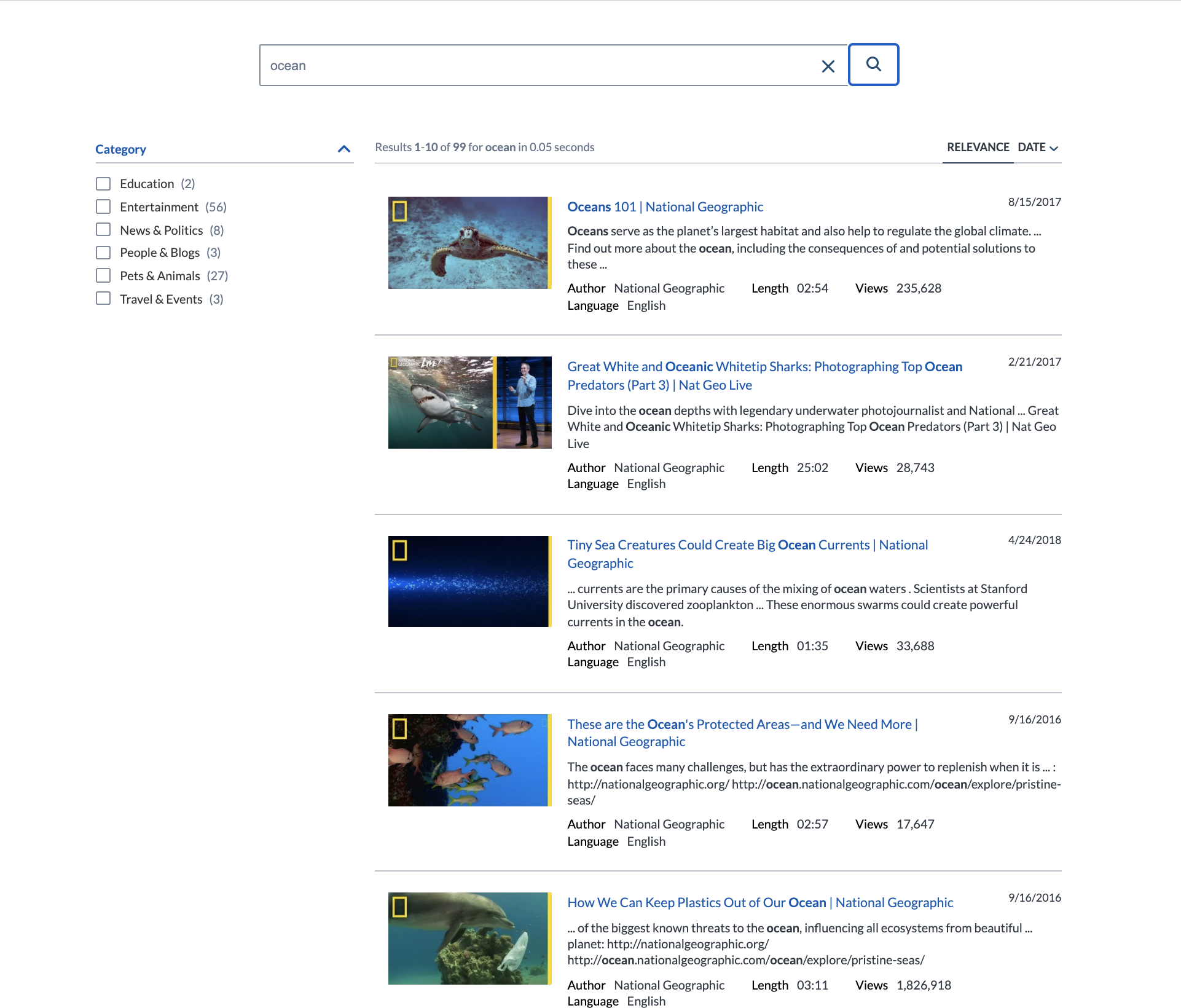1181x1008 pixels.
Task: Clear the ocean search query
Action: [x=828, y=66]
